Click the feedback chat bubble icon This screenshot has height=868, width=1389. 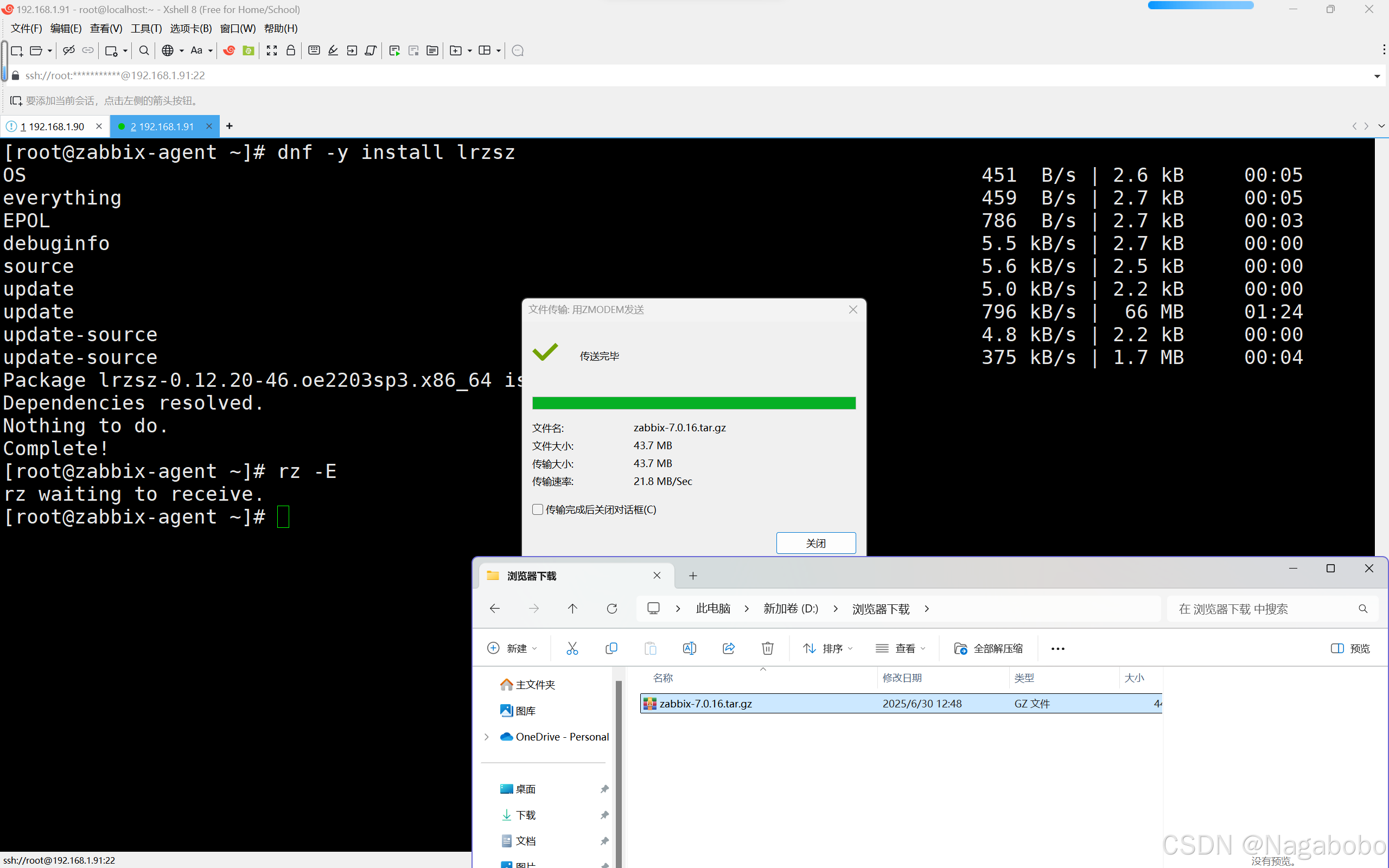click(517, 50)
